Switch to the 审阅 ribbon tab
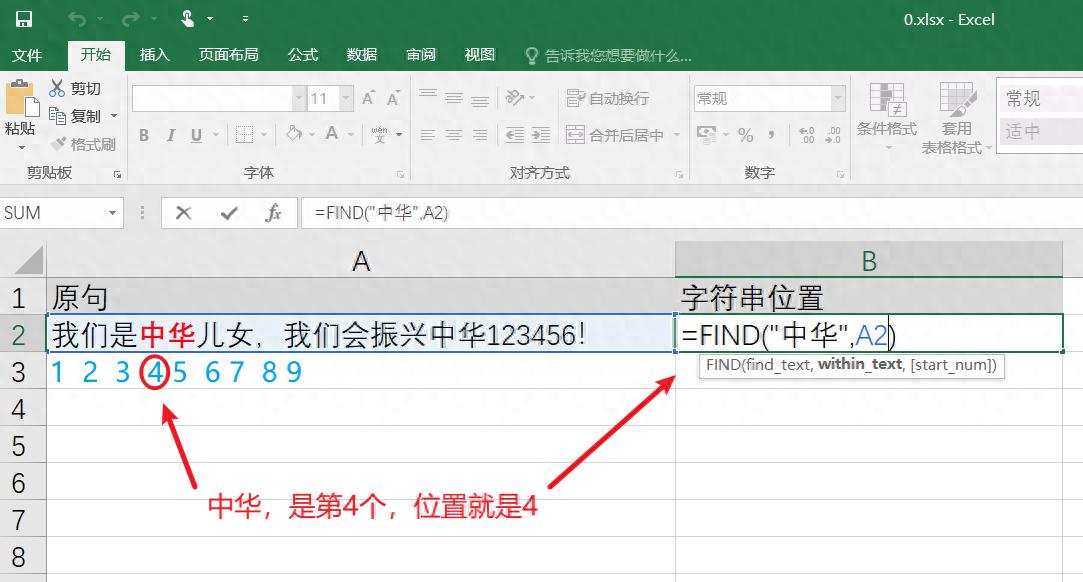This screenshot has height=582, width=1083. pos(421,55)
